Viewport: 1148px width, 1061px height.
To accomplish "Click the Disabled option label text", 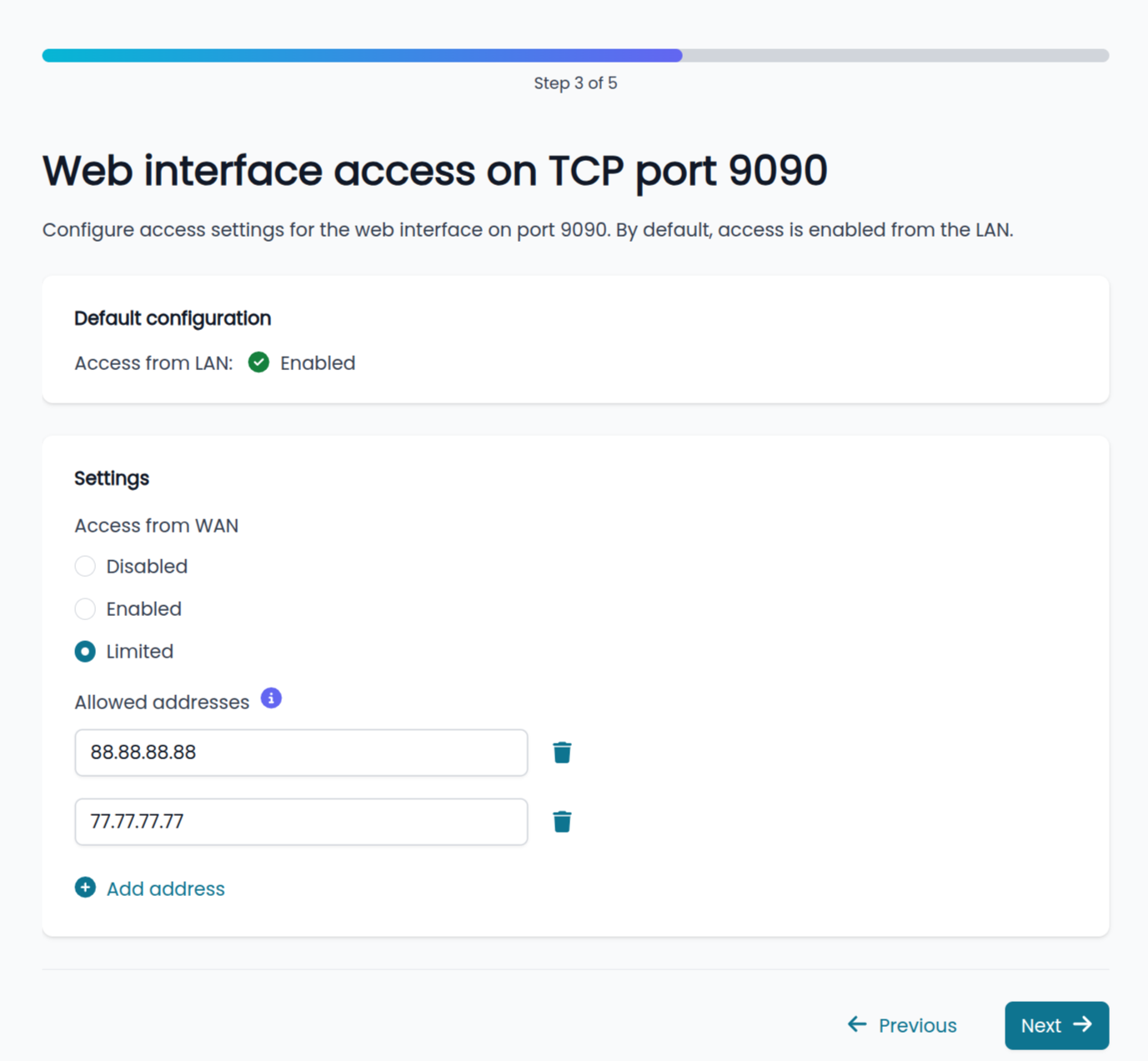I will point(147,567).
